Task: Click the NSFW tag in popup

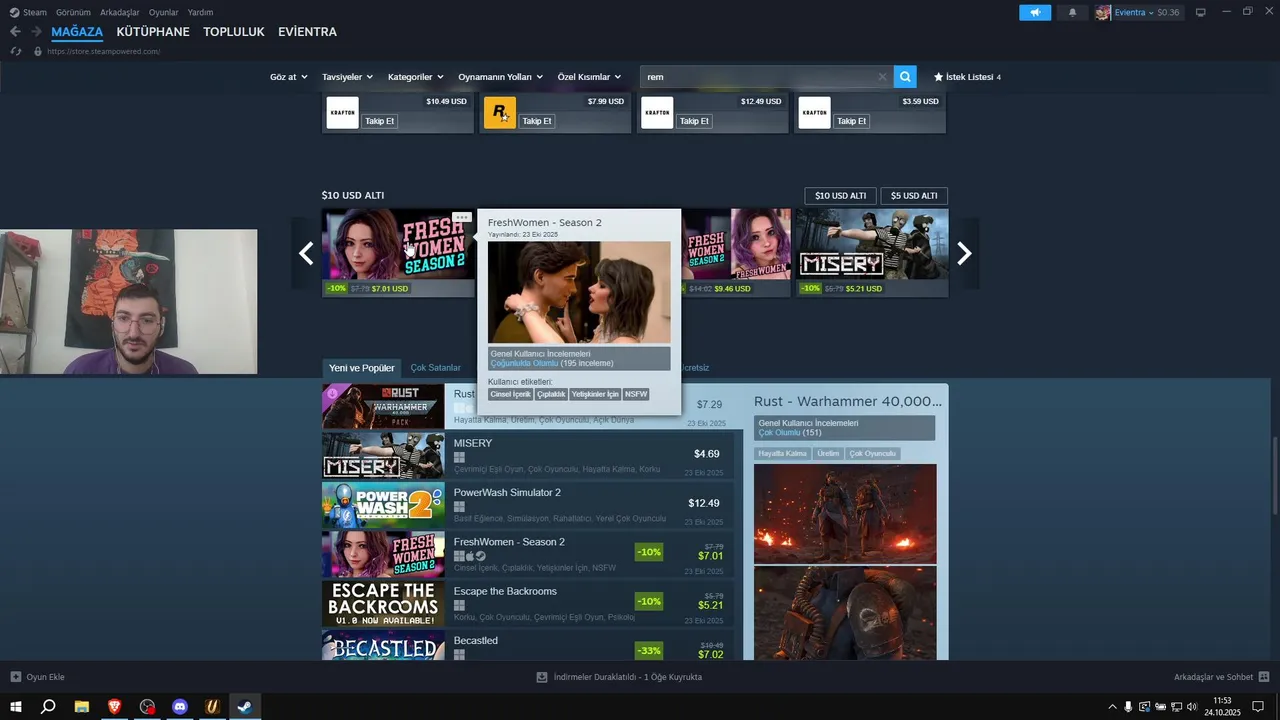Action: 636,394
